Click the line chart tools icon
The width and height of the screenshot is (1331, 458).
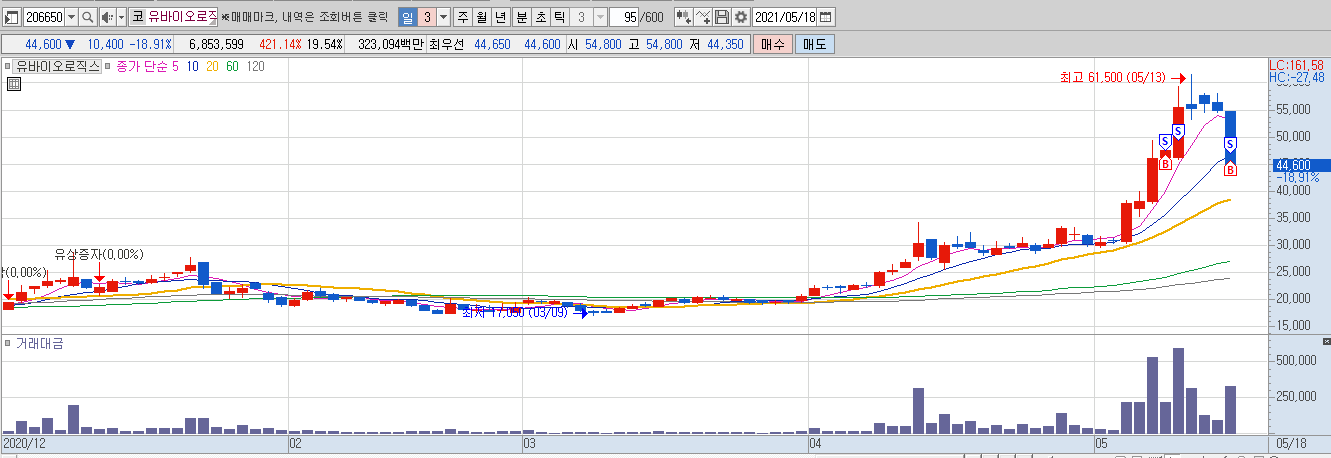click(703, 17)
